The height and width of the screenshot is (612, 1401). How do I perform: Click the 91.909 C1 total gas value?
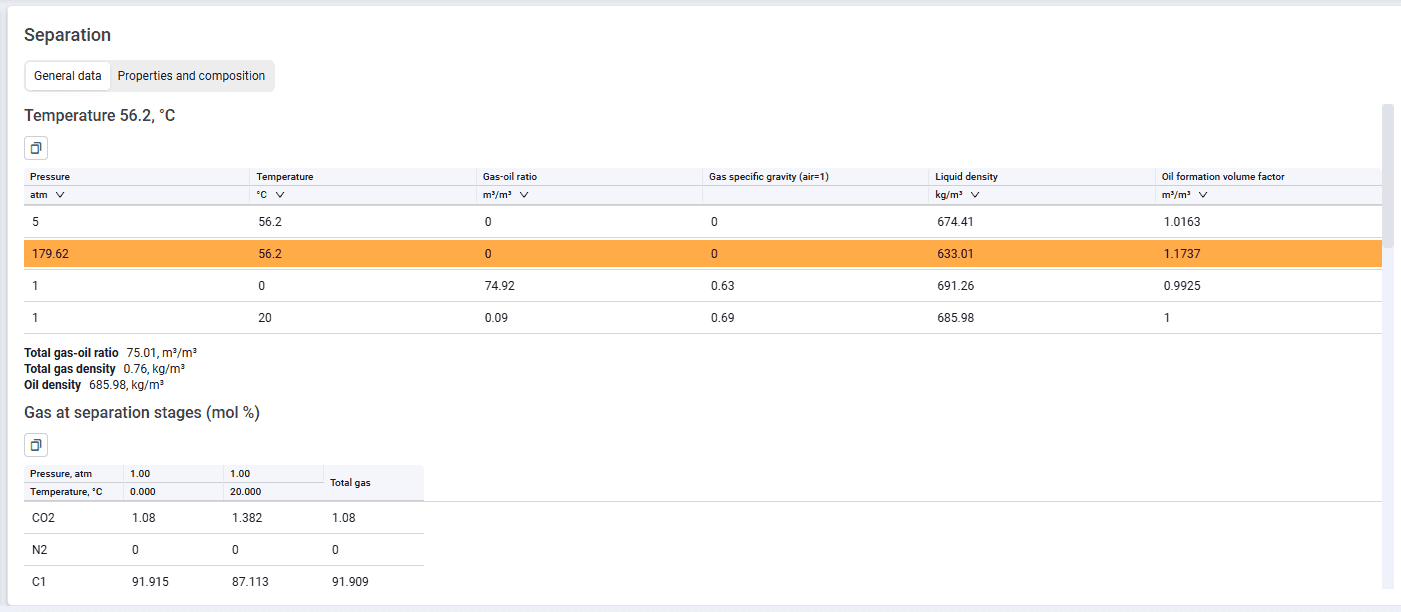(x=350, y=582)
